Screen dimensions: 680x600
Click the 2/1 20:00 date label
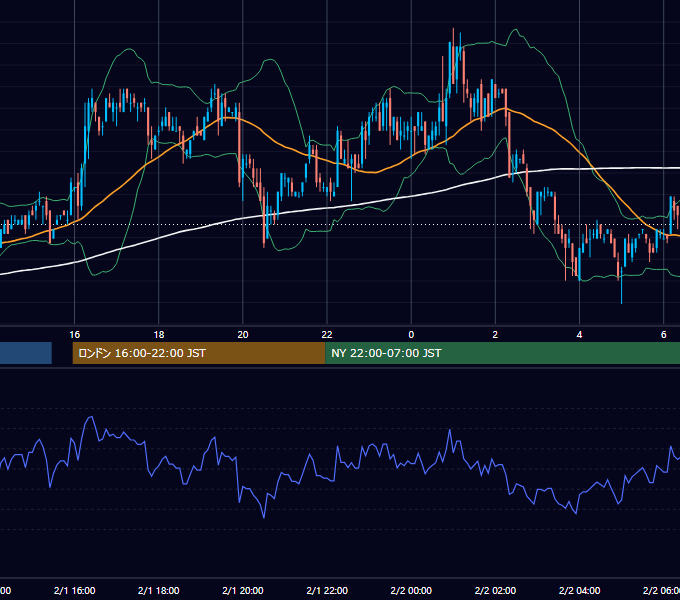pyautogui.click(x=243, y=591)
